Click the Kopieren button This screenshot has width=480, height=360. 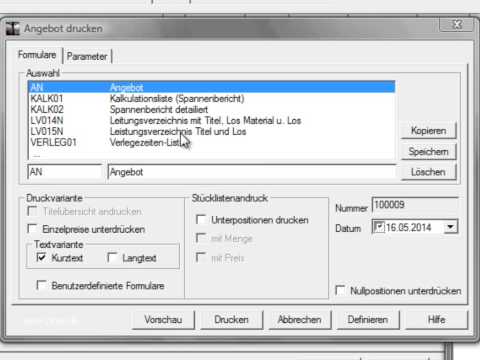coord(428,131)
